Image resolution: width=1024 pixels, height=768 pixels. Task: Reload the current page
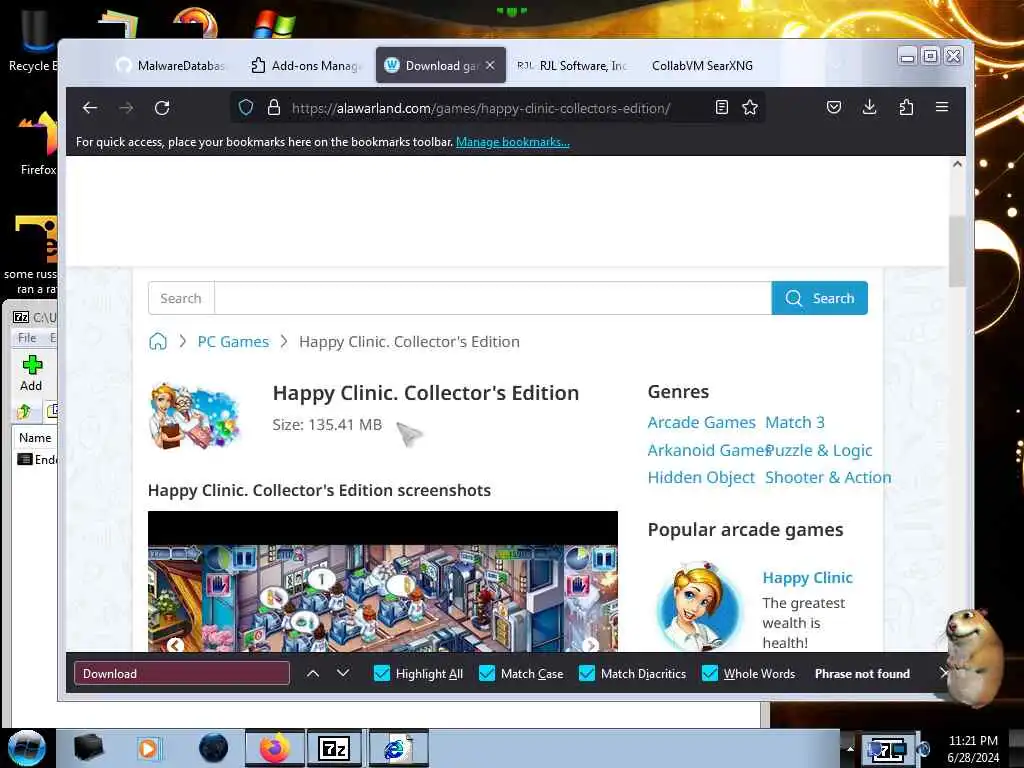pyautogui.click(x=162, y=108)
